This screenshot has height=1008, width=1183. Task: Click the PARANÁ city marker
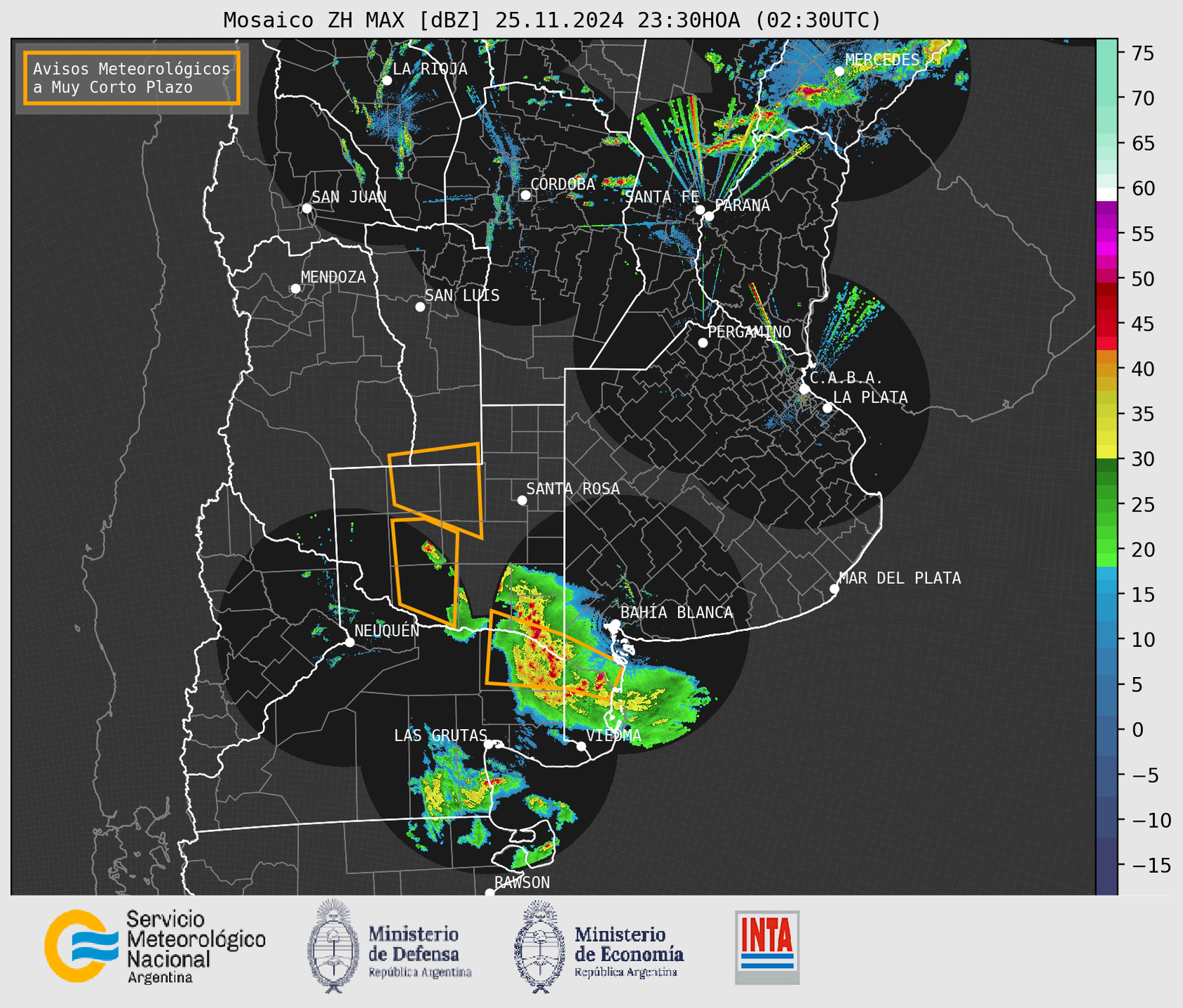(x=709, y=216)
